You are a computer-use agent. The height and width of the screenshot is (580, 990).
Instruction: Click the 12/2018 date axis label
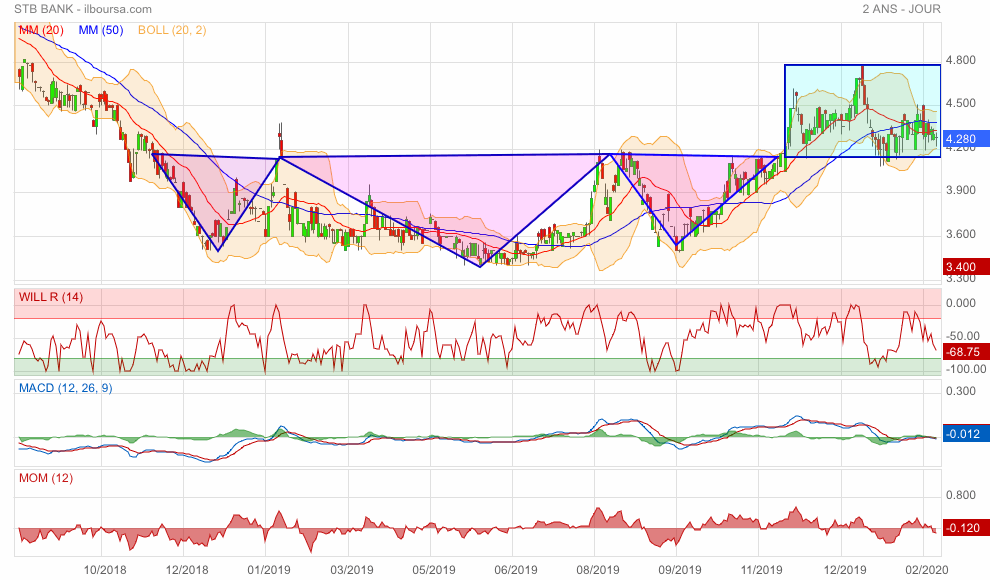tap(187, 570)
